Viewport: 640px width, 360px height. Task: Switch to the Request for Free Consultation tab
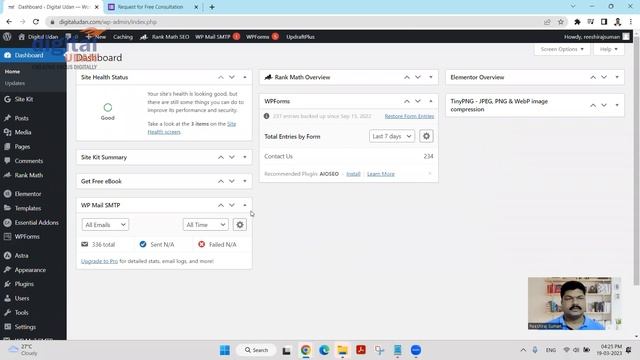pyautogui.click(x=151, y=7)
